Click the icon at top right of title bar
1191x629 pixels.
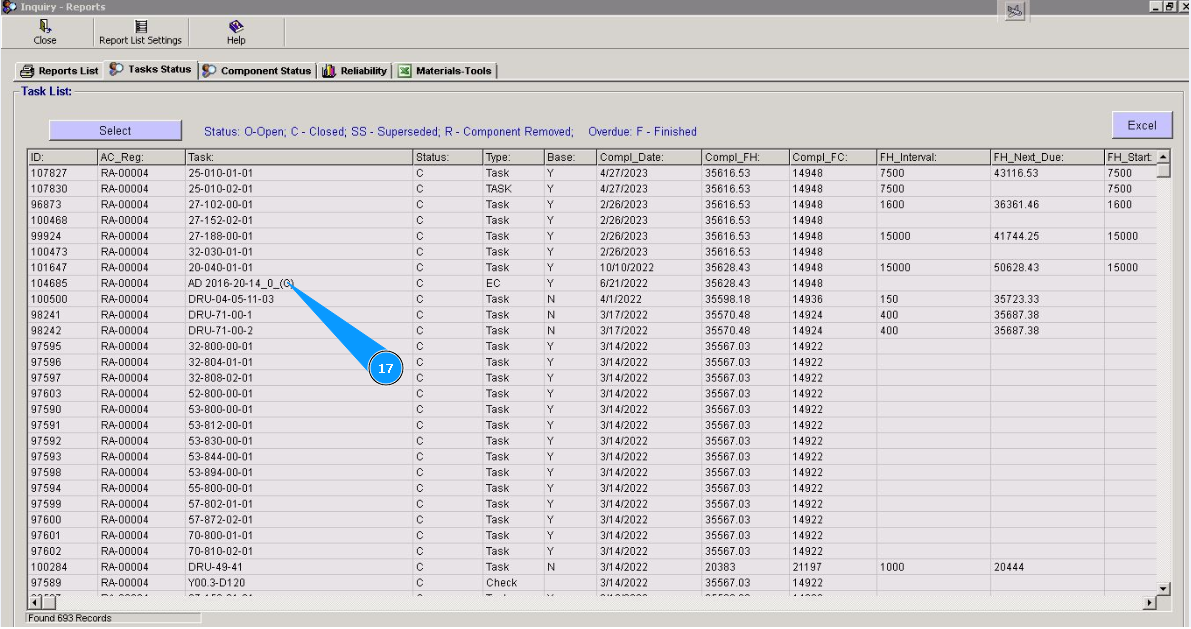(x=1016, y=11)
